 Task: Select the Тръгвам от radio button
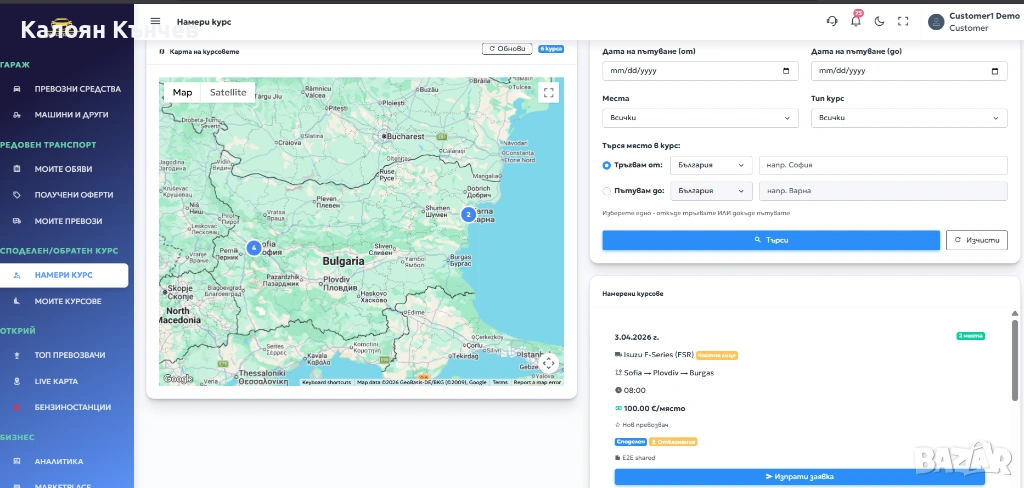[607, 165]
